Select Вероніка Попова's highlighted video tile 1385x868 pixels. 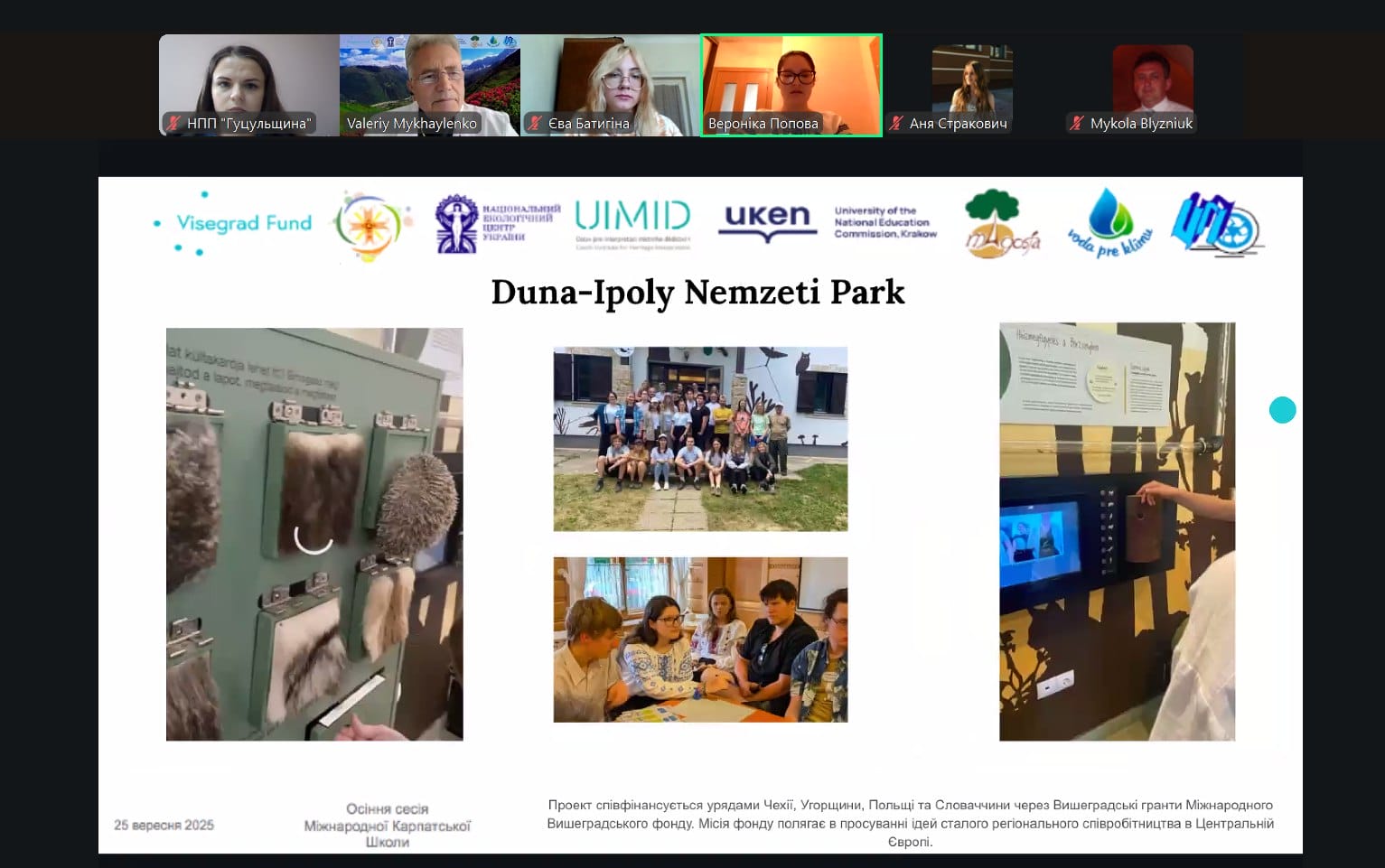click(791, 85)
